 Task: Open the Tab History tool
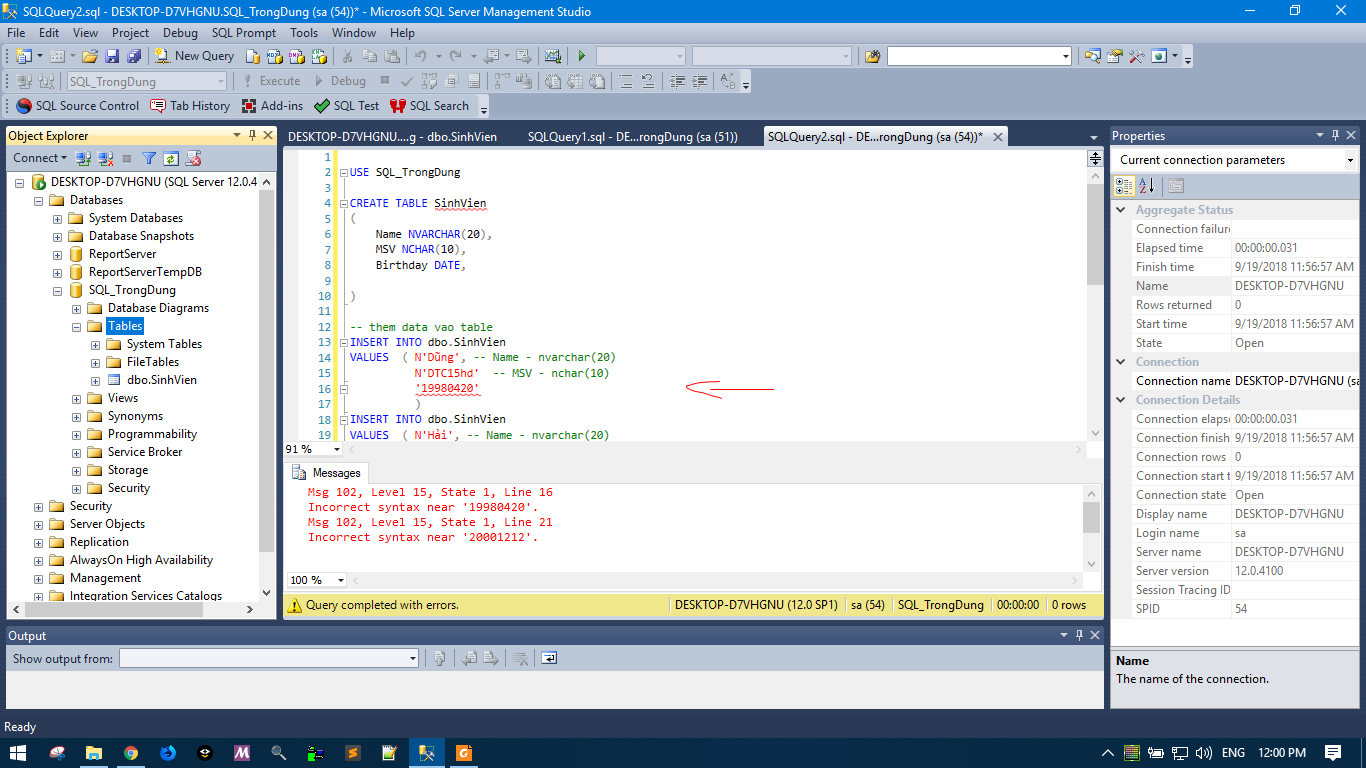click(190, 106)
